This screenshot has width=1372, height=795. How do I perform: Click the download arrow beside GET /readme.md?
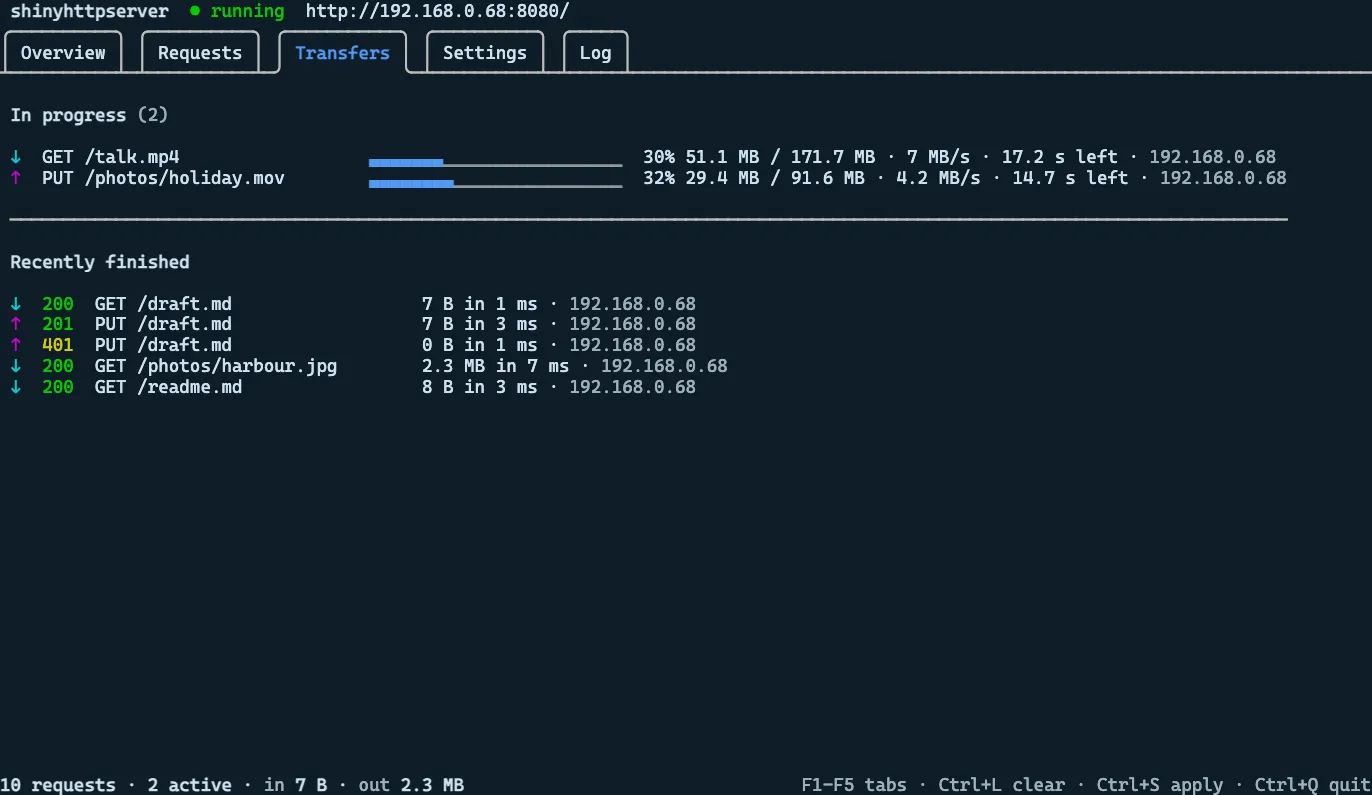pos(15,387)
